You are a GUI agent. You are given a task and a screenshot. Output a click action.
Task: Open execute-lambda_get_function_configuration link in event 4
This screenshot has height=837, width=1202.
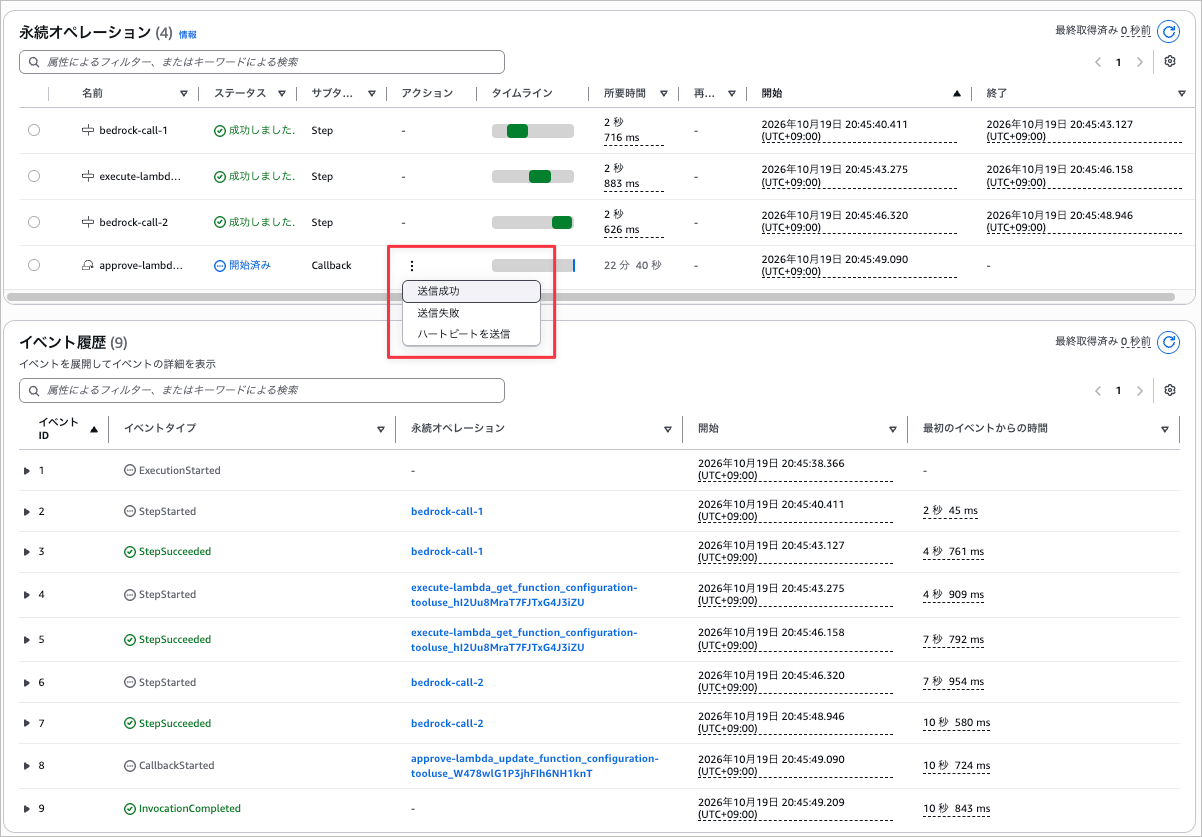524,594
